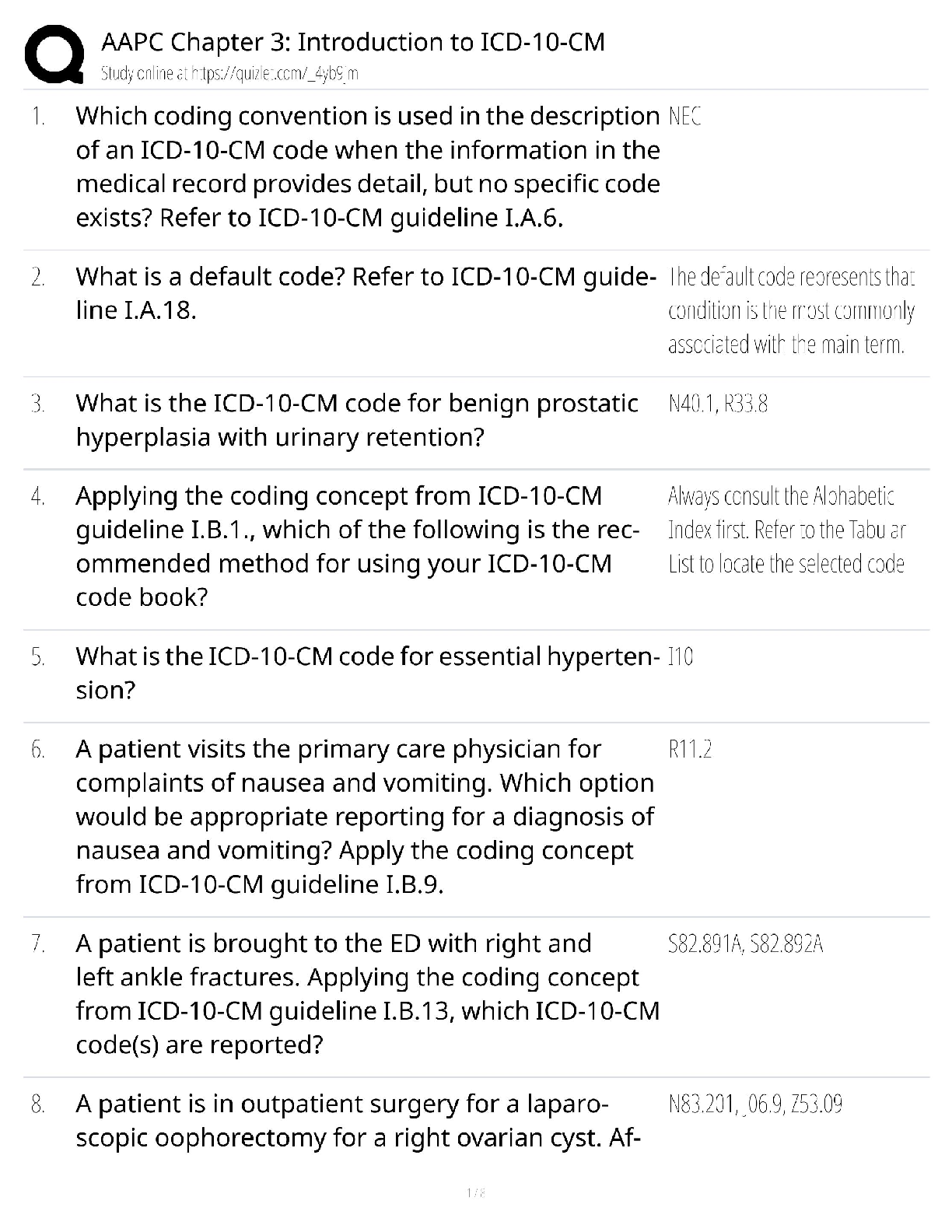Click the nausea and vomiting question text

coord(364,817)
